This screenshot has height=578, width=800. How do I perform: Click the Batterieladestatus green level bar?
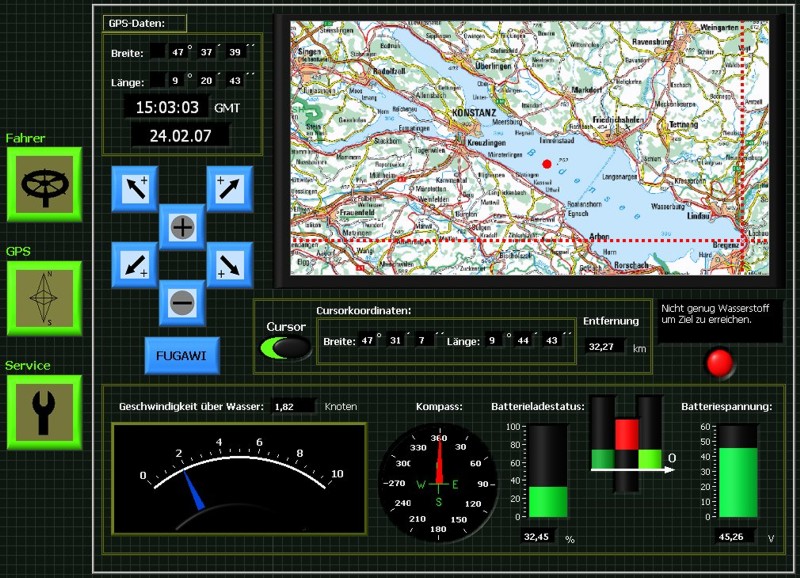(547, 500)
